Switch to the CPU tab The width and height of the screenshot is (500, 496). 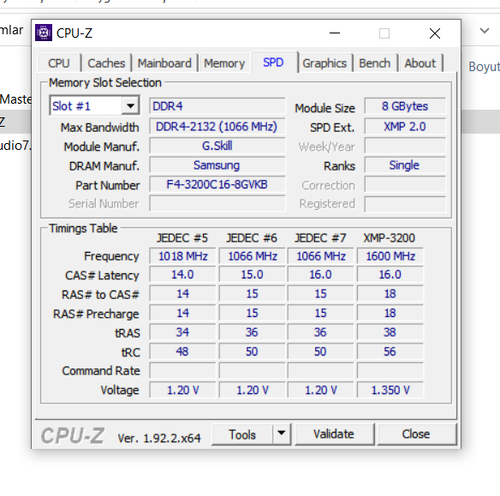tap(59, 63)
